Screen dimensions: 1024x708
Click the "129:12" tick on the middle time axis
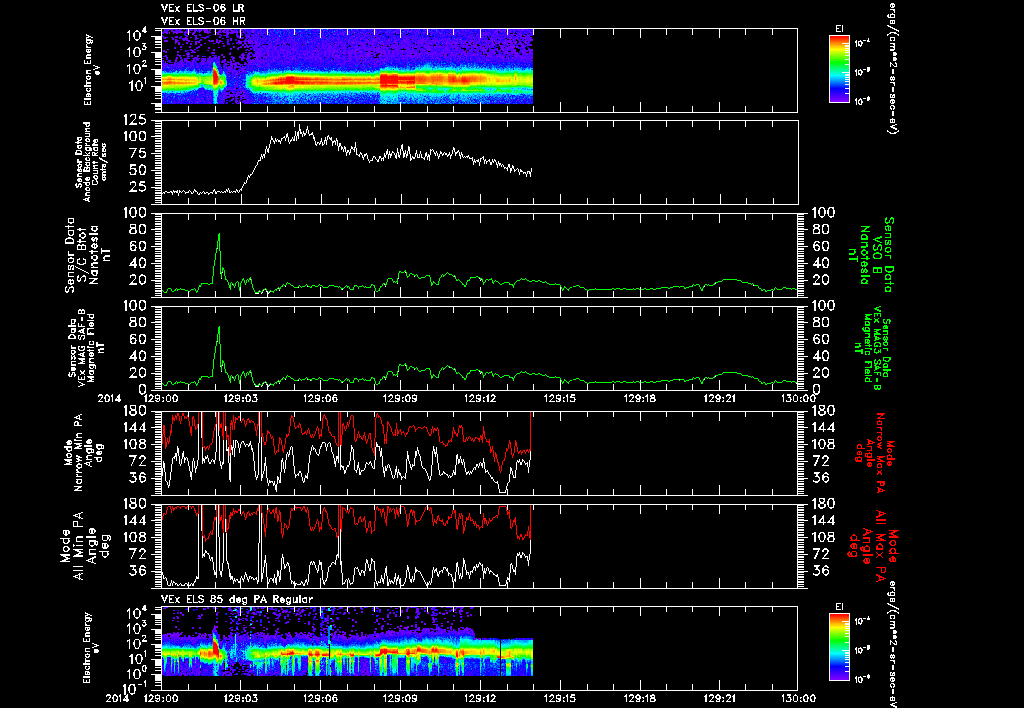(x=480, y=398)
